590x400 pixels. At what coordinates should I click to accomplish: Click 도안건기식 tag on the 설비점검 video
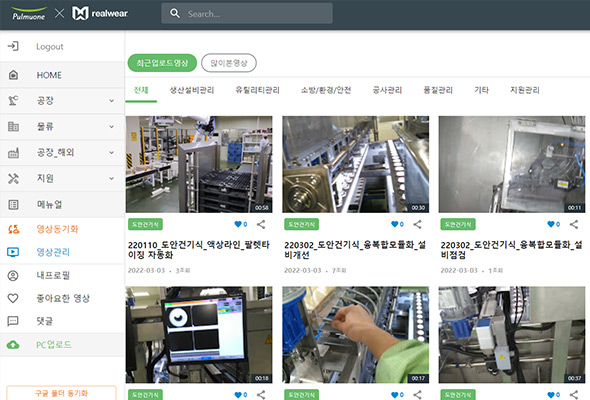[458, 224]
